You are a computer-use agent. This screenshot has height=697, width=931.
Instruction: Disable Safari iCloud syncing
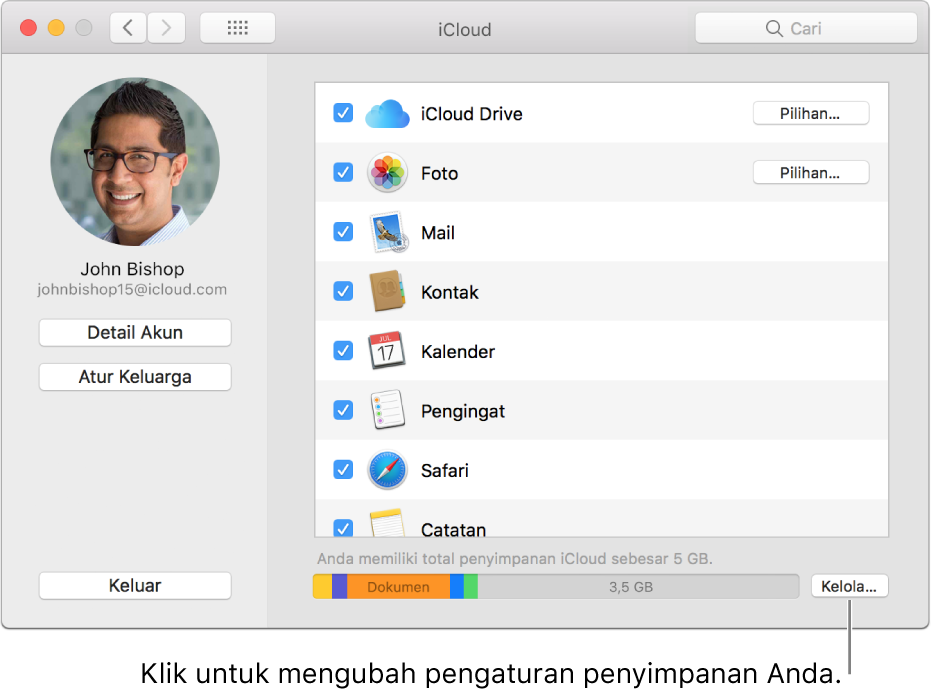click(x=343, y=469)
